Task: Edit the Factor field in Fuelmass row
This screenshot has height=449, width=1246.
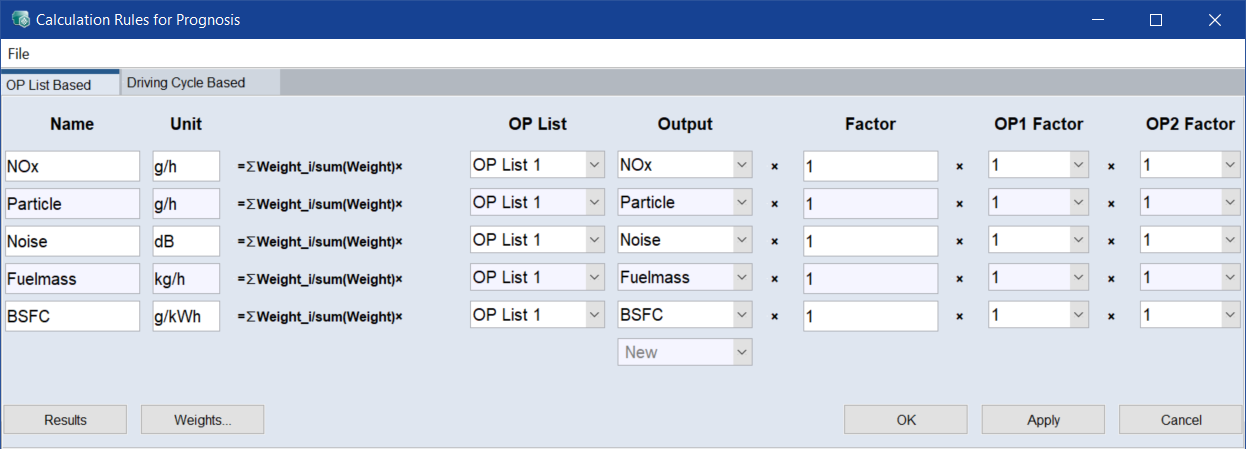Action: click(x=870, y=279)
